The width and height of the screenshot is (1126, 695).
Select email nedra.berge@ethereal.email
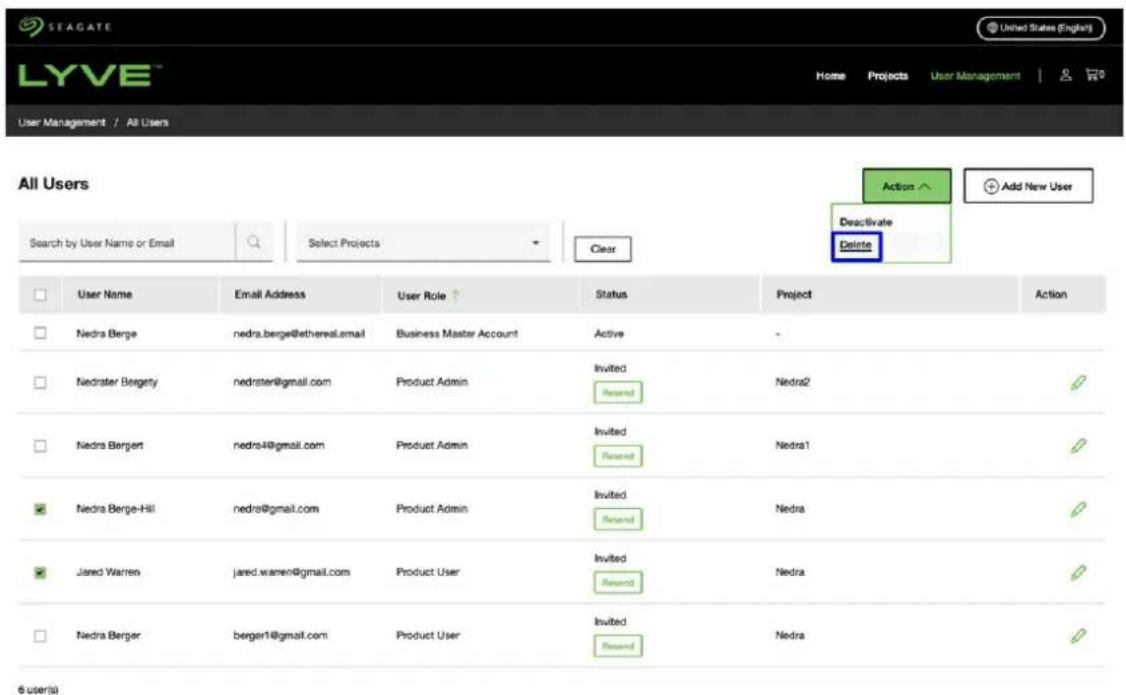click(299, 333)
